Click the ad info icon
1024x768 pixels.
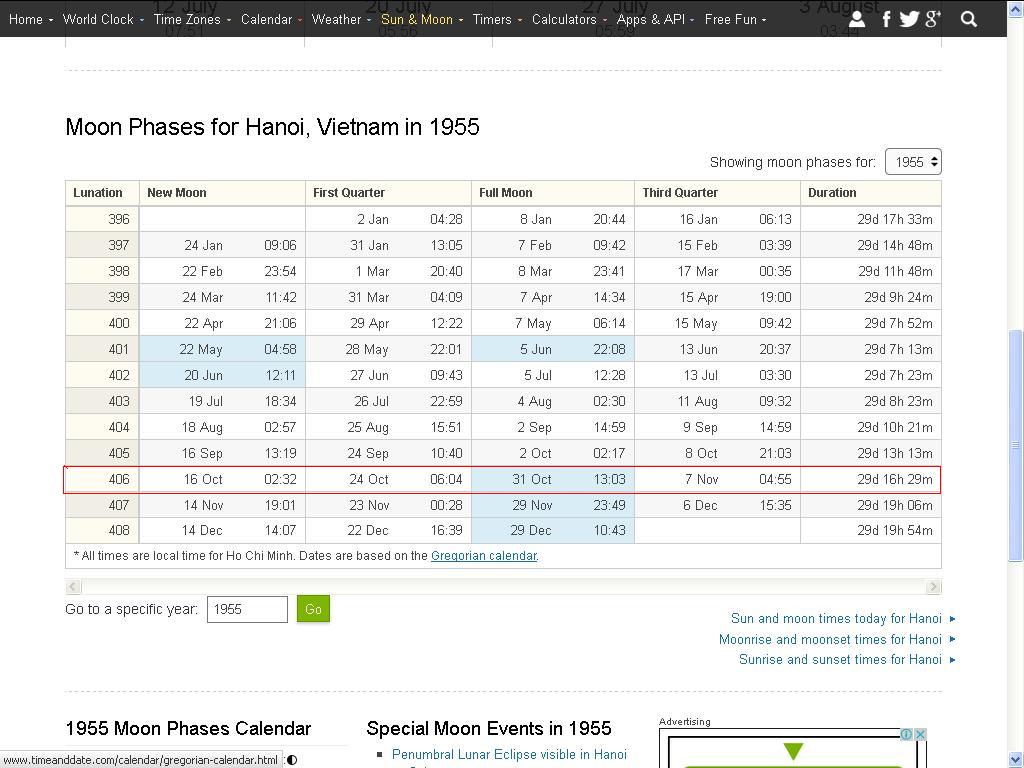pyautogui.click(x=906, y=735)
